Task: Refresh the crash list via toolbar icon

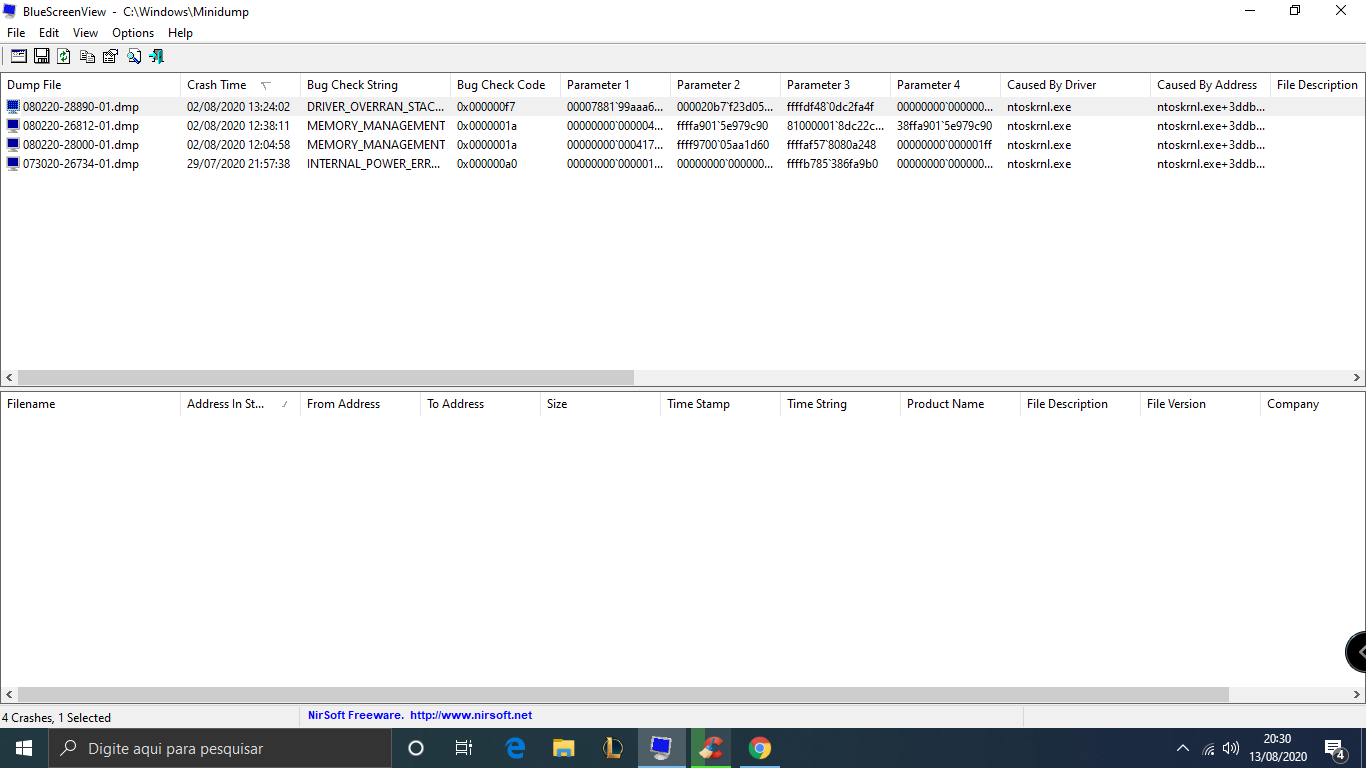Action: click(64, 56)
